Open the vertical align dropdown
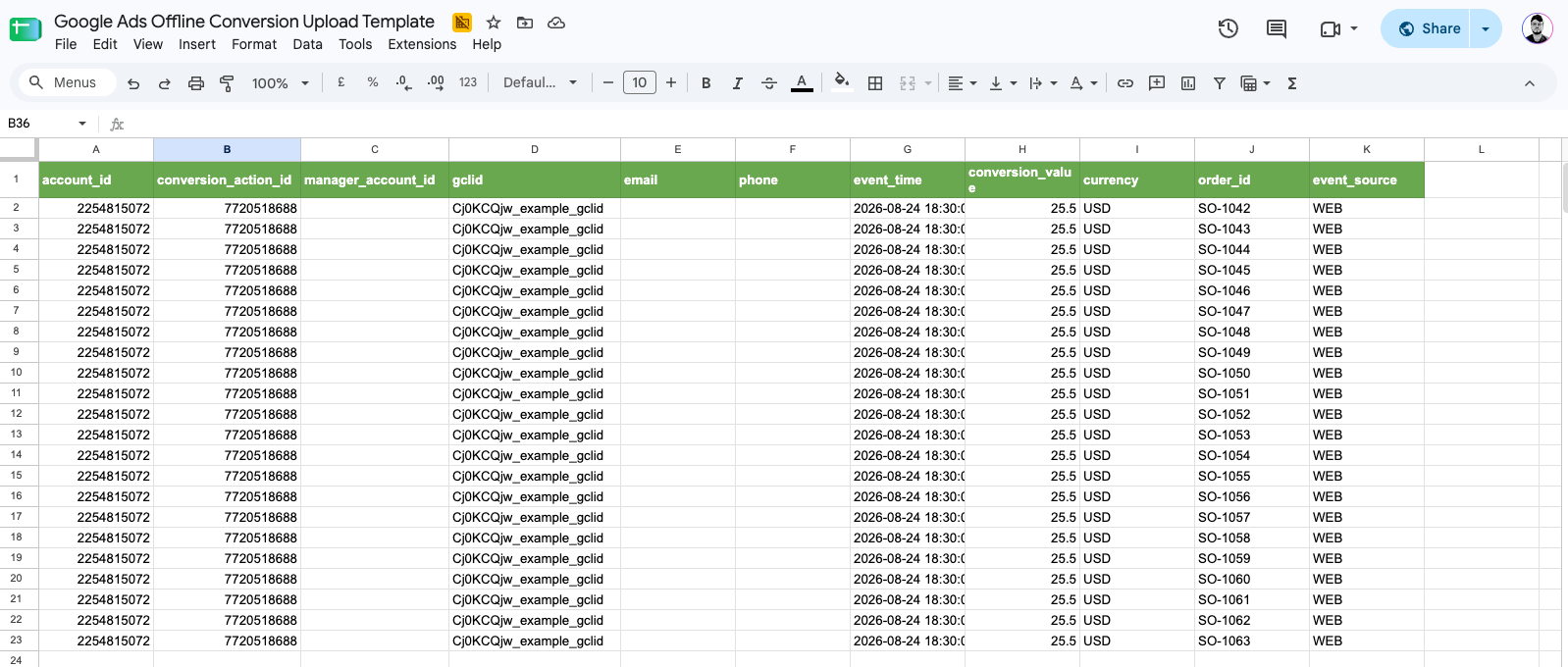The width and height of the screenshot is (1568, 667). coord(1003,83)
